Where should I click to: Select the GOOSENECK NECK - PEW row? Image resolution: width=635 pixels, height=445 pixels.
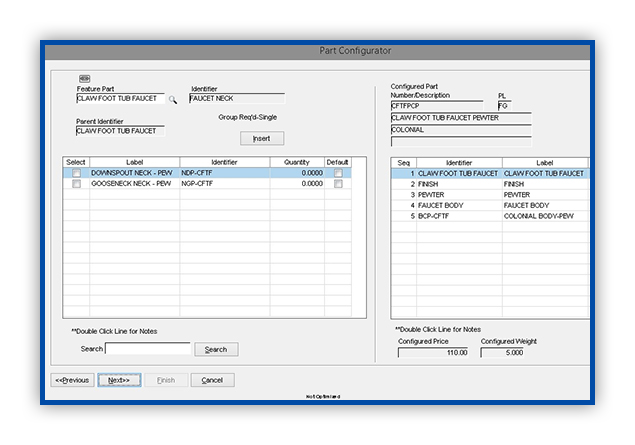(x=207, y=184)
